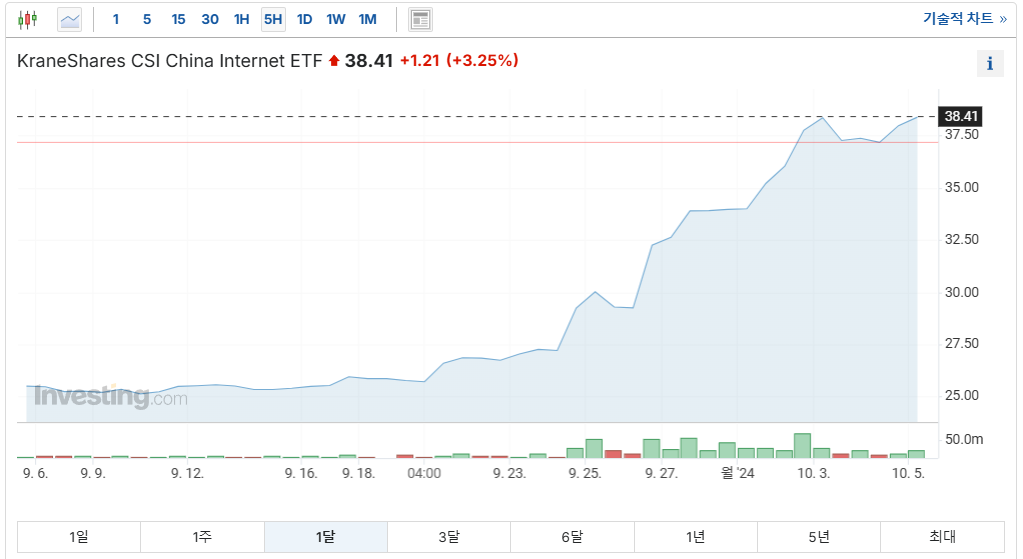This screenshot has height=559, width=1023.
Task: Choose the 3달 time range tab
Action: (x=449, y=537)
